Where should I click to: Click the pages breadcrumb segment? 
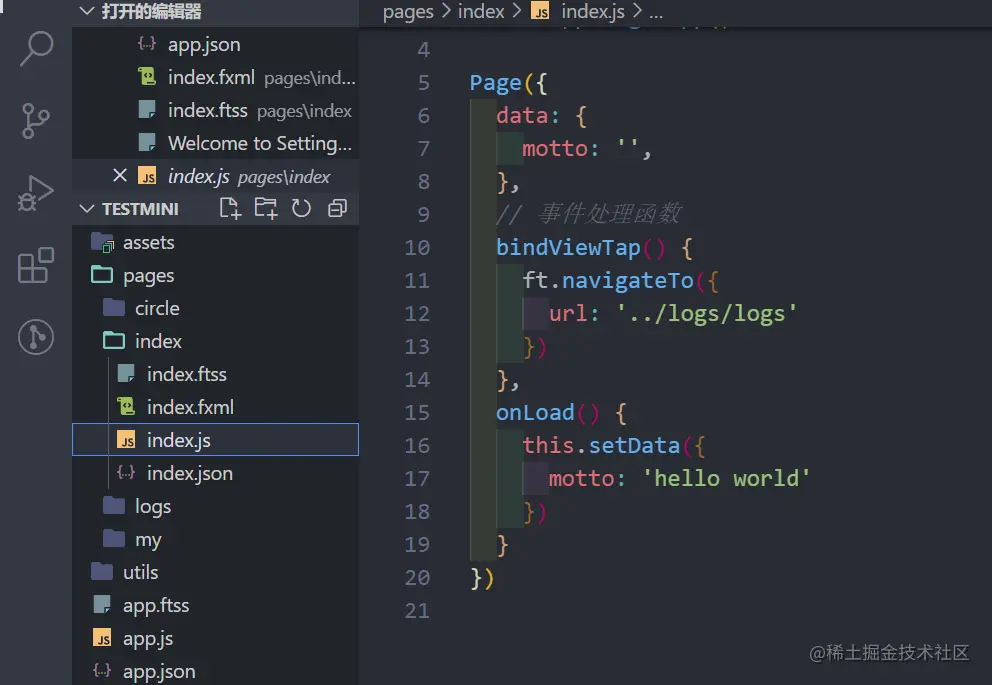click(408, 11)
